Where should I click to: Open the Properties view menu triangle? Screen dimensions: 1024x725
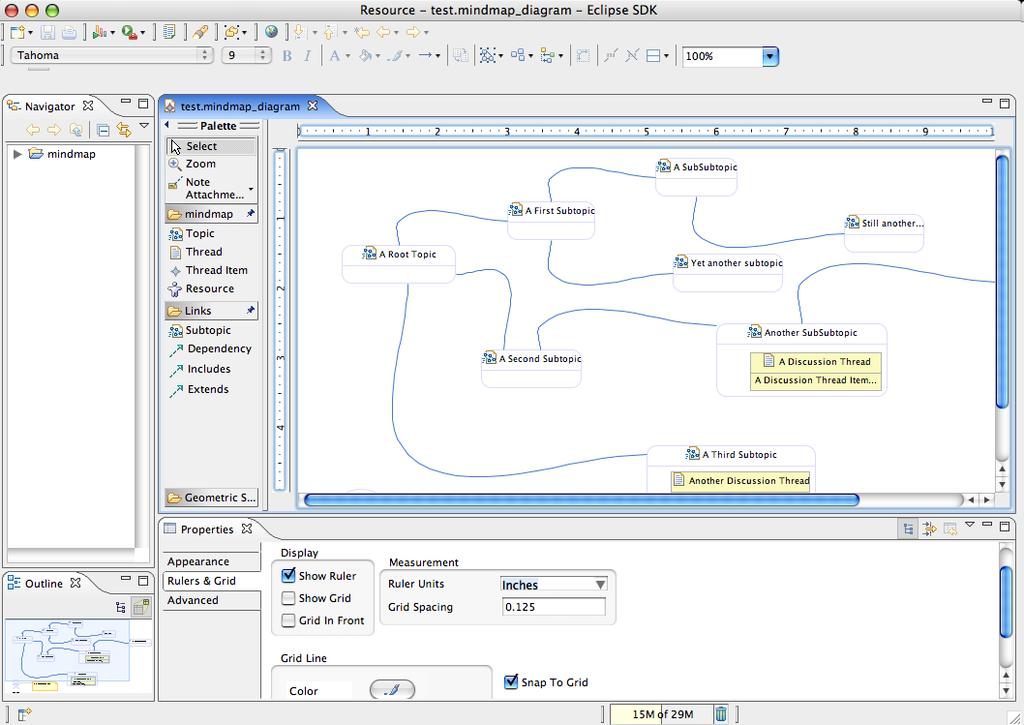pos(969,524)
